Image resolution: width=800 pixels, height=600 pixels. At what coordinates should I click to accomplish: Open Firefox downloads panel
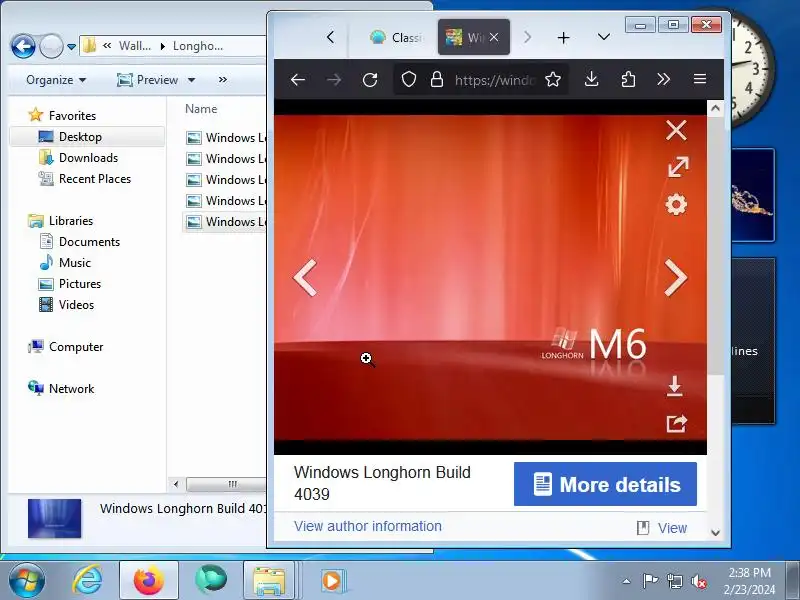pos(591,79)
